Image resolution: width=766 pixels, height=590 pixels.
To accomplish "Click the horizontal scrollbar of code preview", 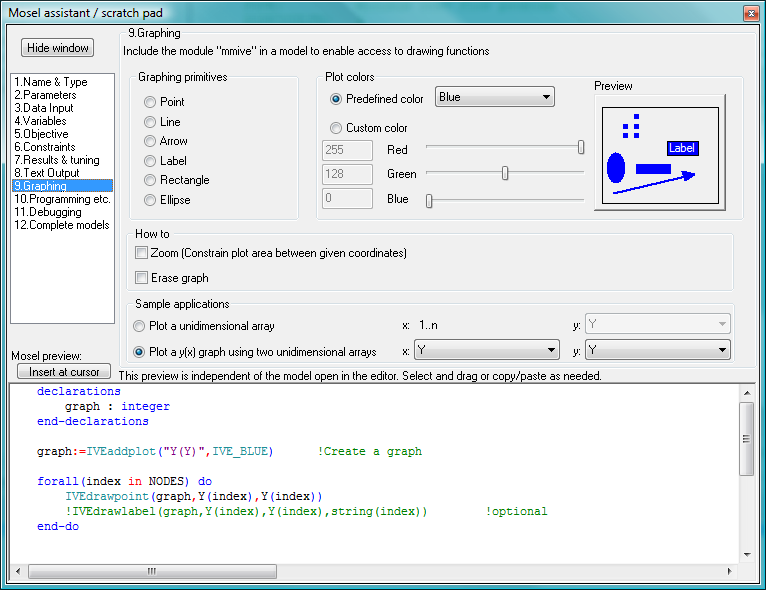I will click(x=151, y=571).
